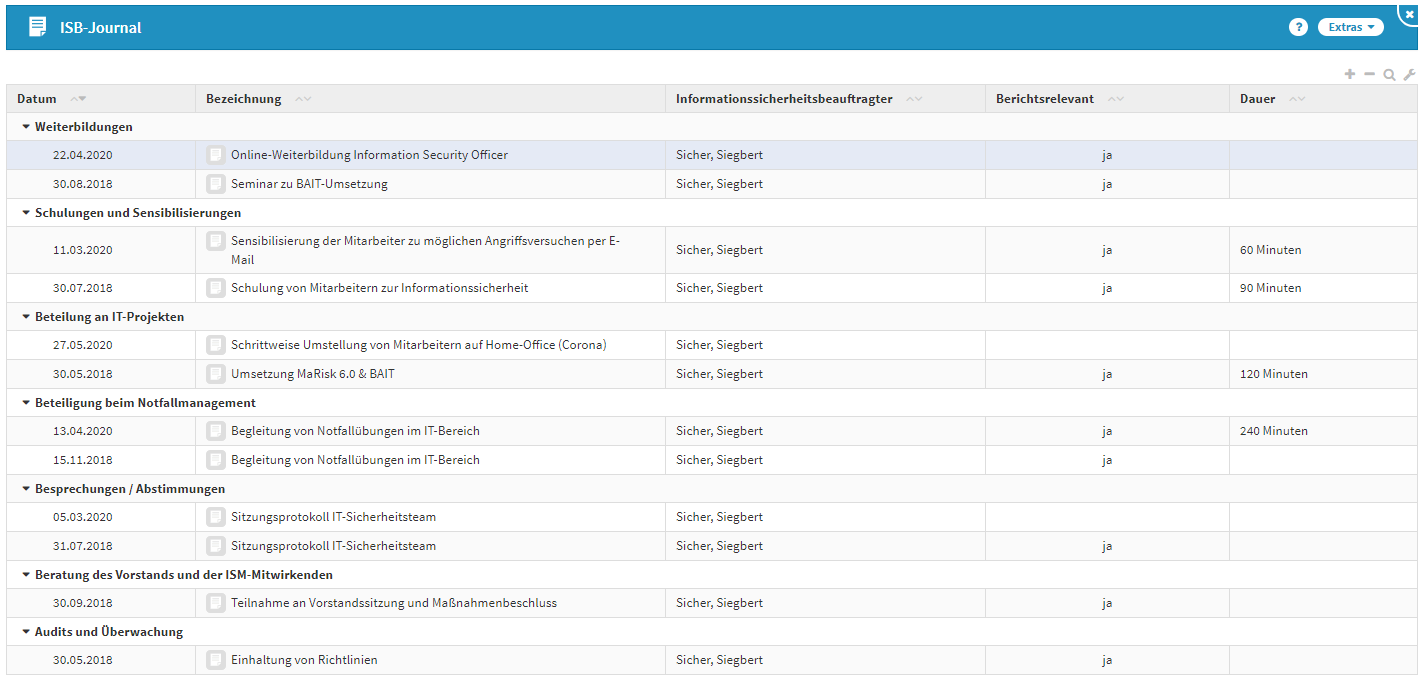
Task: Open Online-Weiterbildung Information Security Officer entry
Action: [x=369, y=155]
